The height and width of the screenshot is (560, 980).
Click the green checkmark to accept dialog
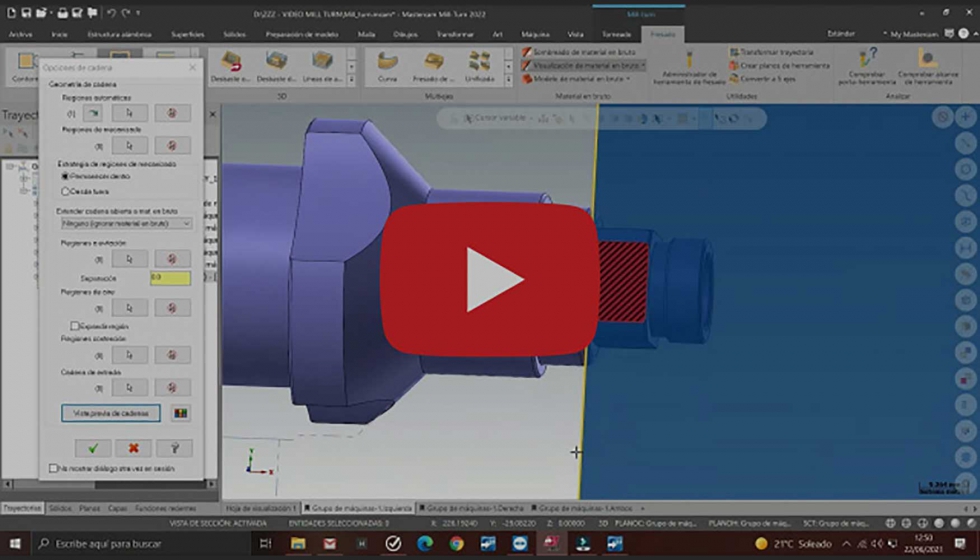(92, 448)
